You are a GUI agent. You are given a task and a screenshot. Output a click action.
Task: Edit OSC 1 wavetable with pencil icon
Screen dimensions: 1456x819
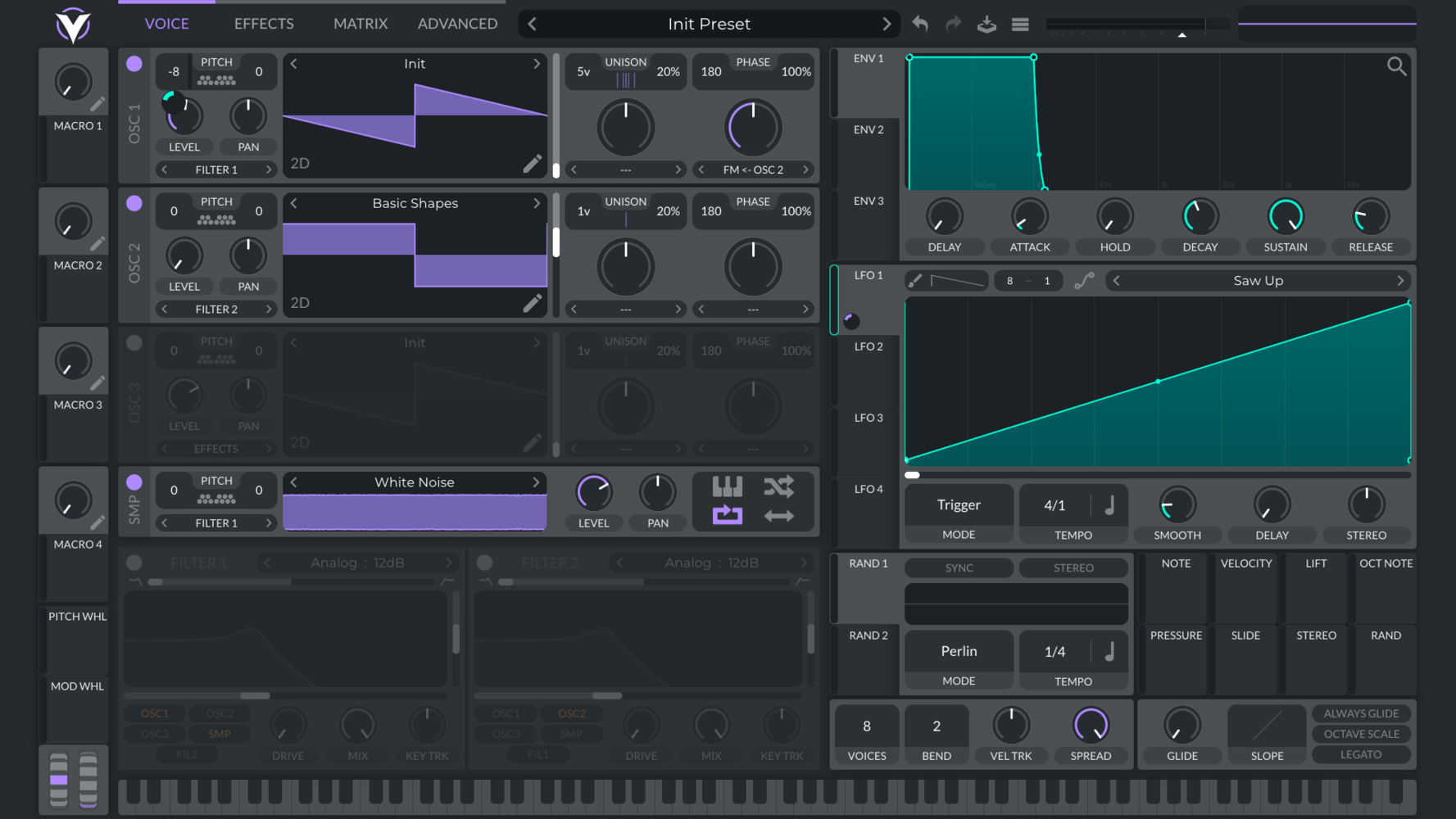click(x=532, y=164)
